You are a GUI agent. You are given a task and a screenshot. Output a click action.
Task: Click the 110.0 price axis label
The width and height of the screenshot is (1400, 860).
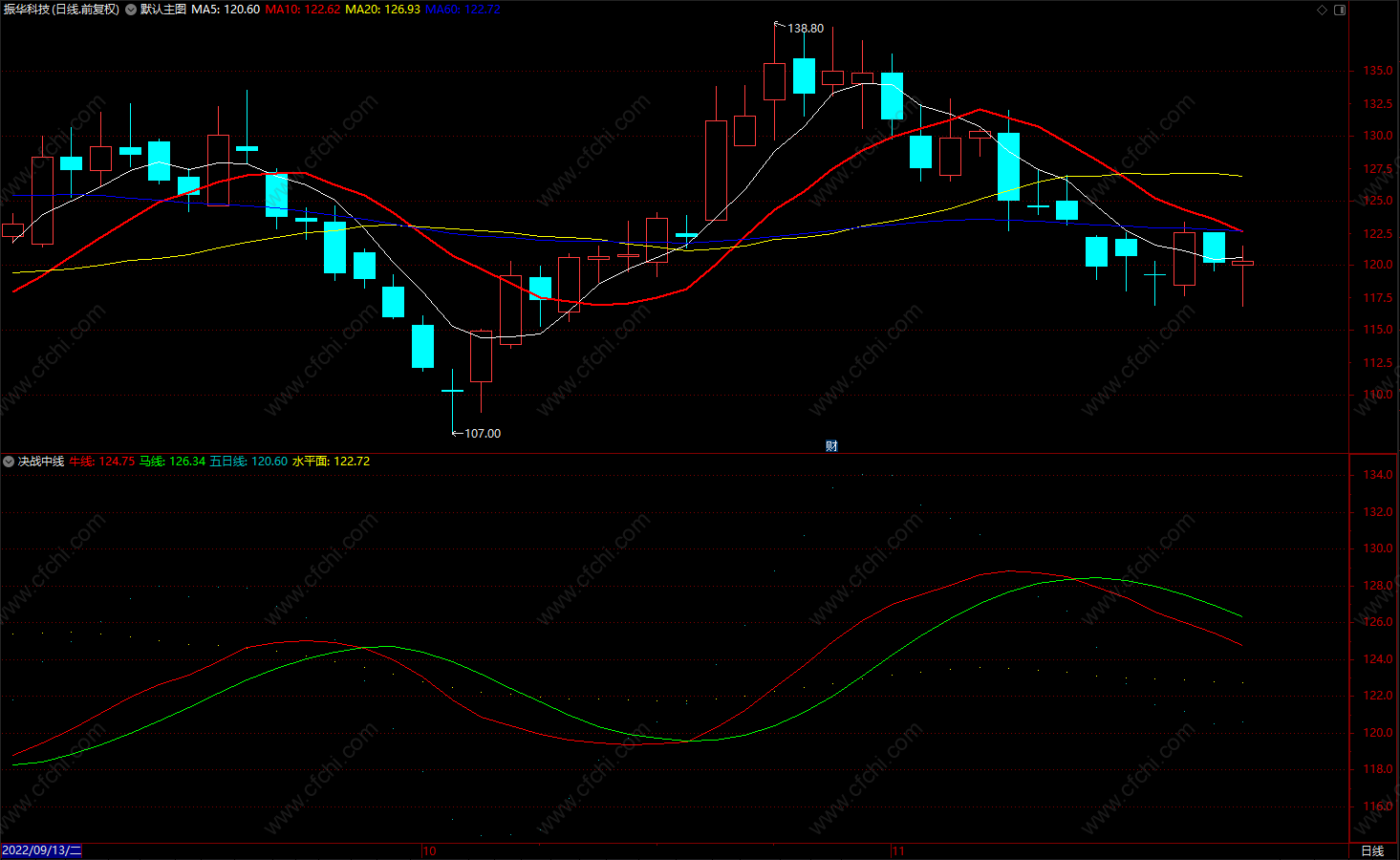click(1377, 394)
